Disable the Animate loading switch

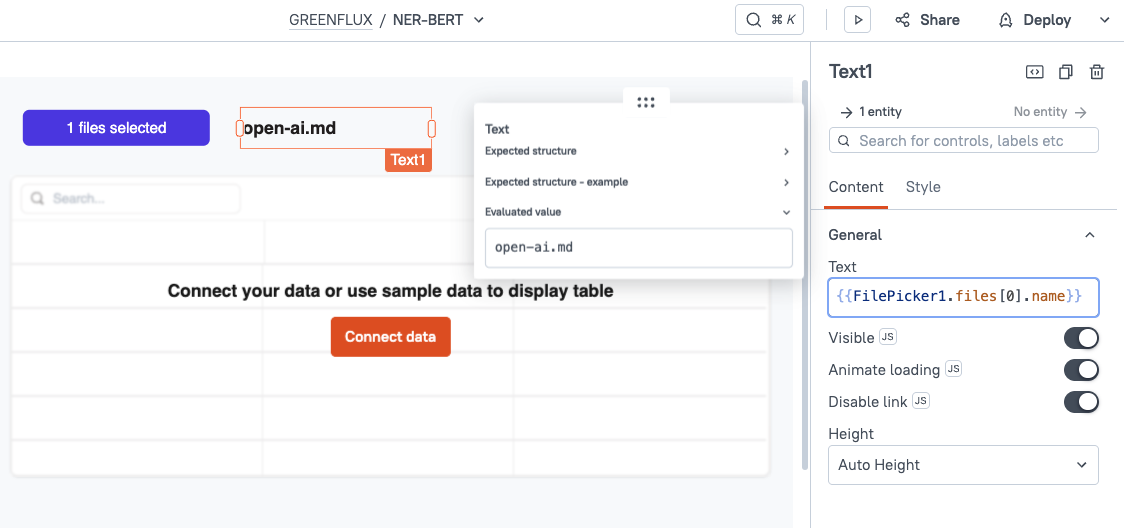pyautogui.click(x=1081, y=370)
